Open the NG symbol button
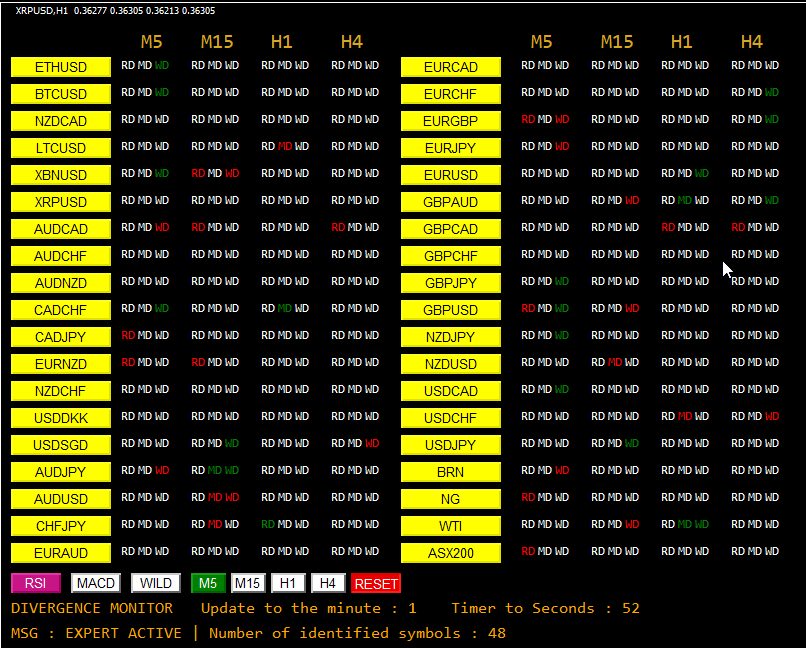806x648 pixels. pos(450,499)
